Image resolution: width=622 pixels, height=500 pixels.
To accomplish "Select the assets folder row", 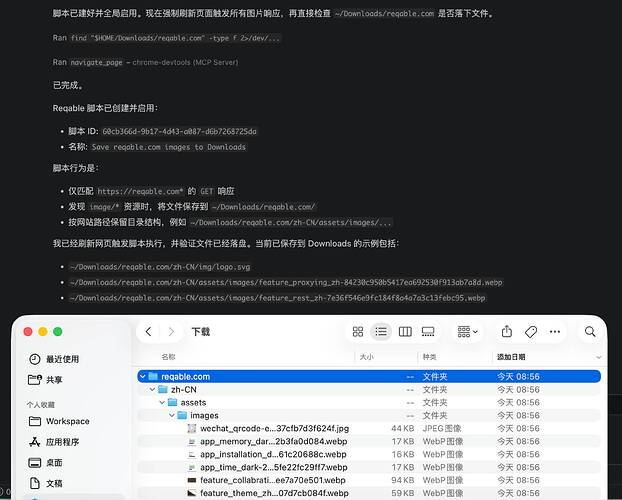I will 369,402.
